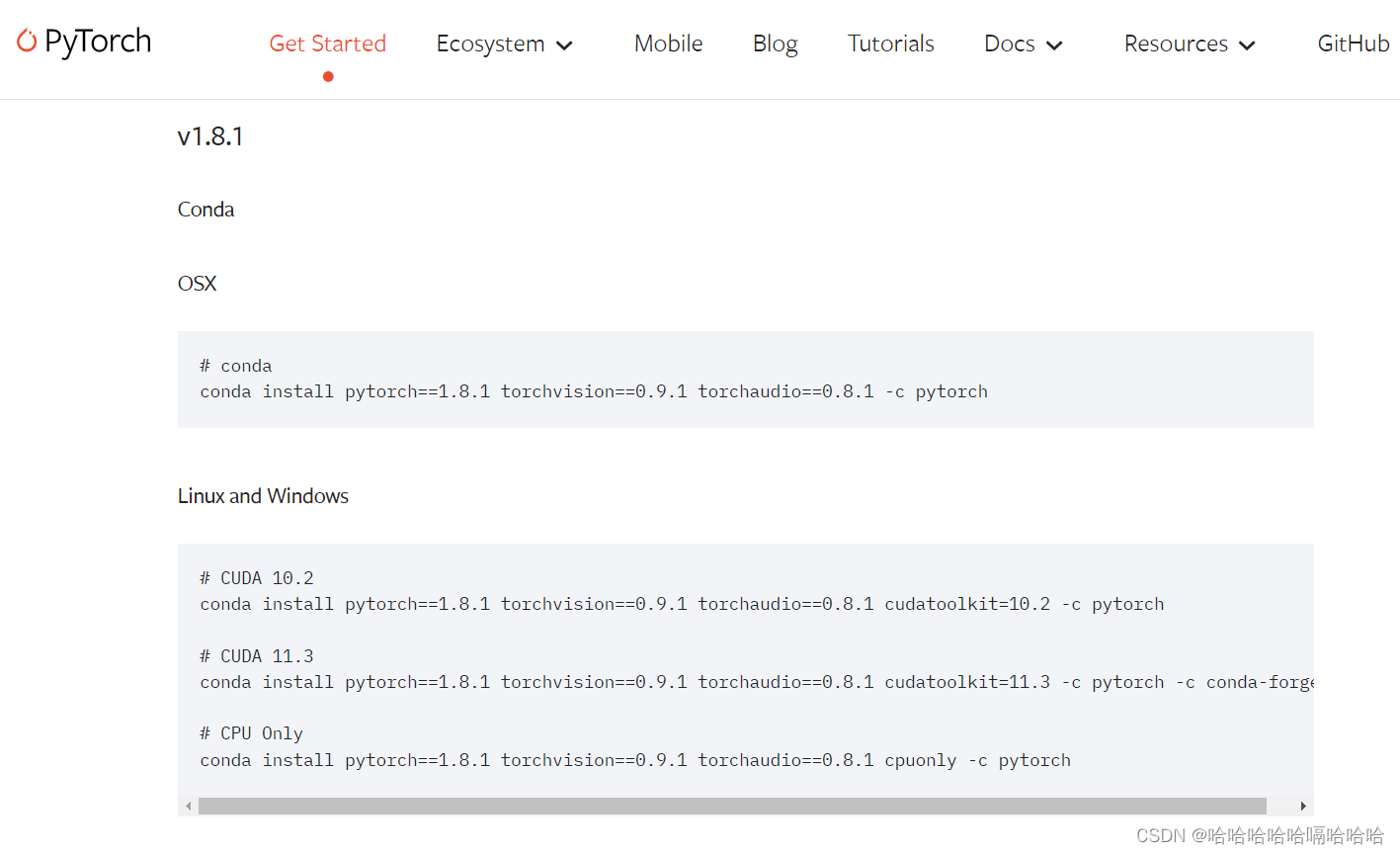Go to the Mobile page
This screenshot has width=1400, height=854.
coord(668,43)
